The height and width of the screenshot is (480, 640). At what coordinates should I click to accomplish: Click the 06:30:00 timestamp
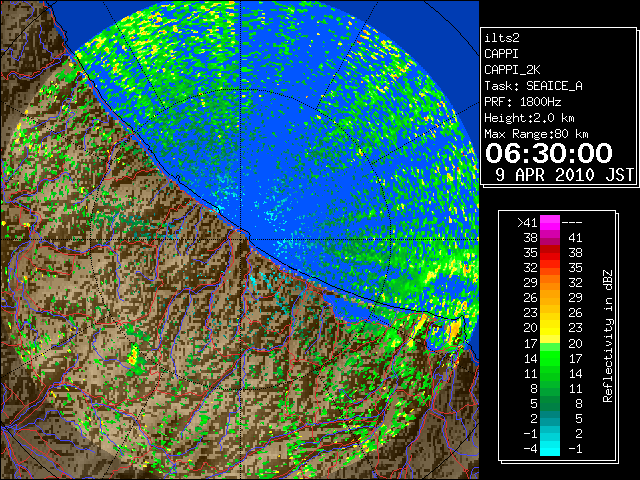pyautogui.click(x=549, y=153)
